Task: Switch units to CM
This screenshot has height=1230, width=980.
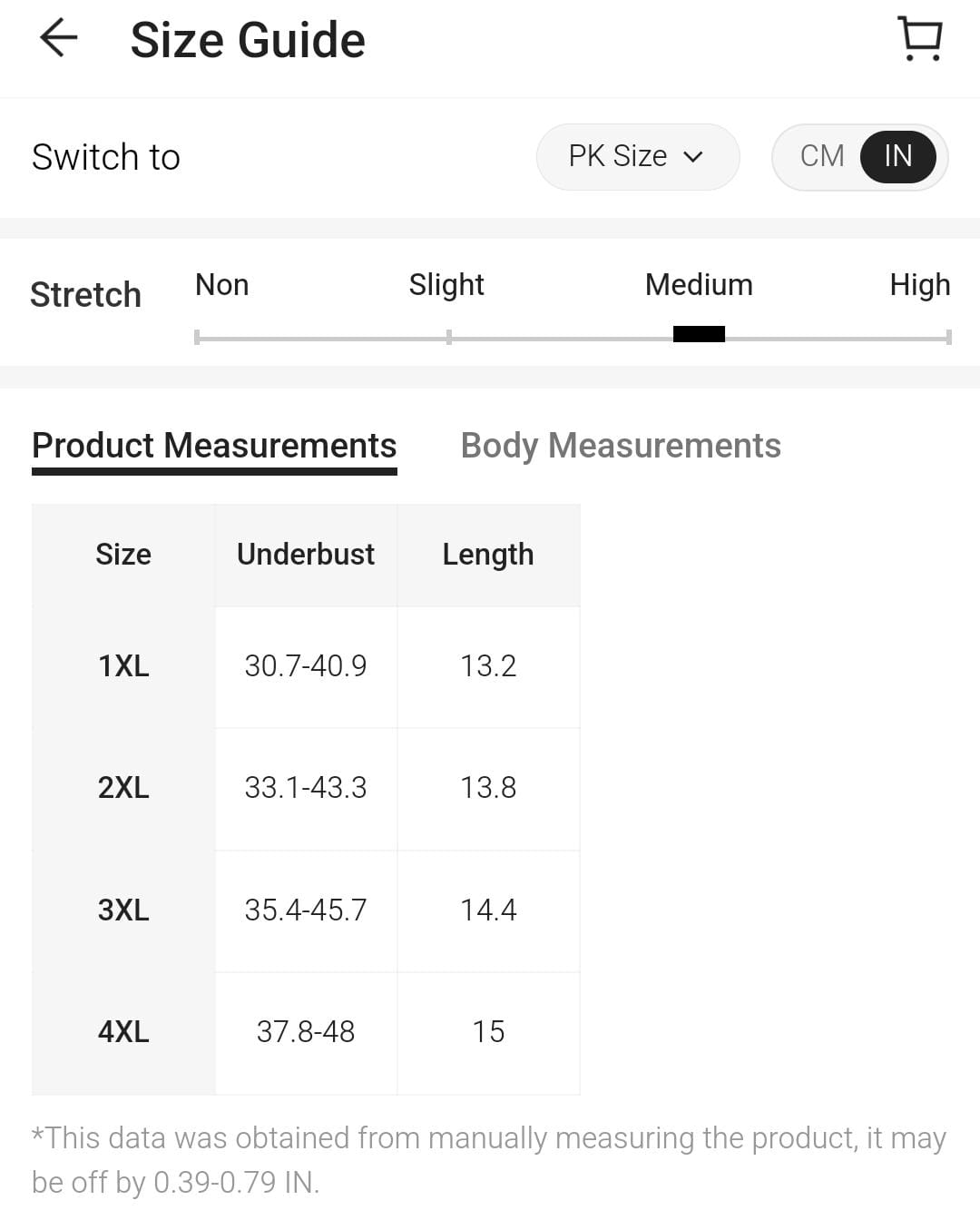Action: [x=822, y=156]
